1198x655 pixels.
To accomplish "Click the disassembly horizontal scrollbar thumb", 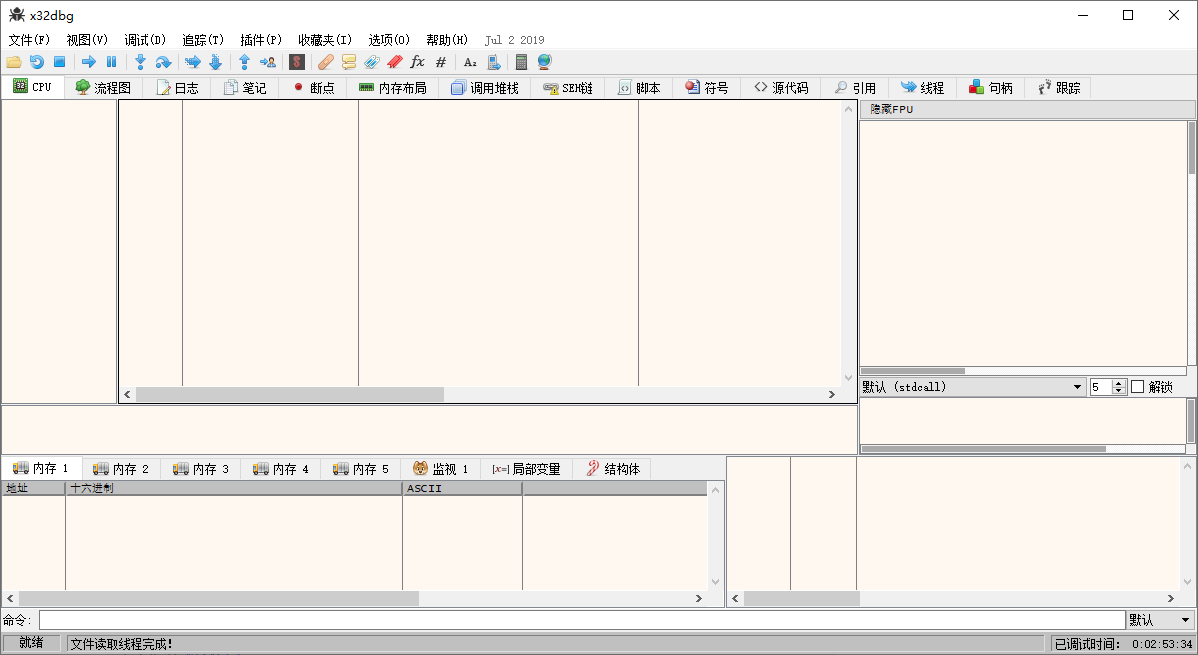I will [x=289, y=395].
